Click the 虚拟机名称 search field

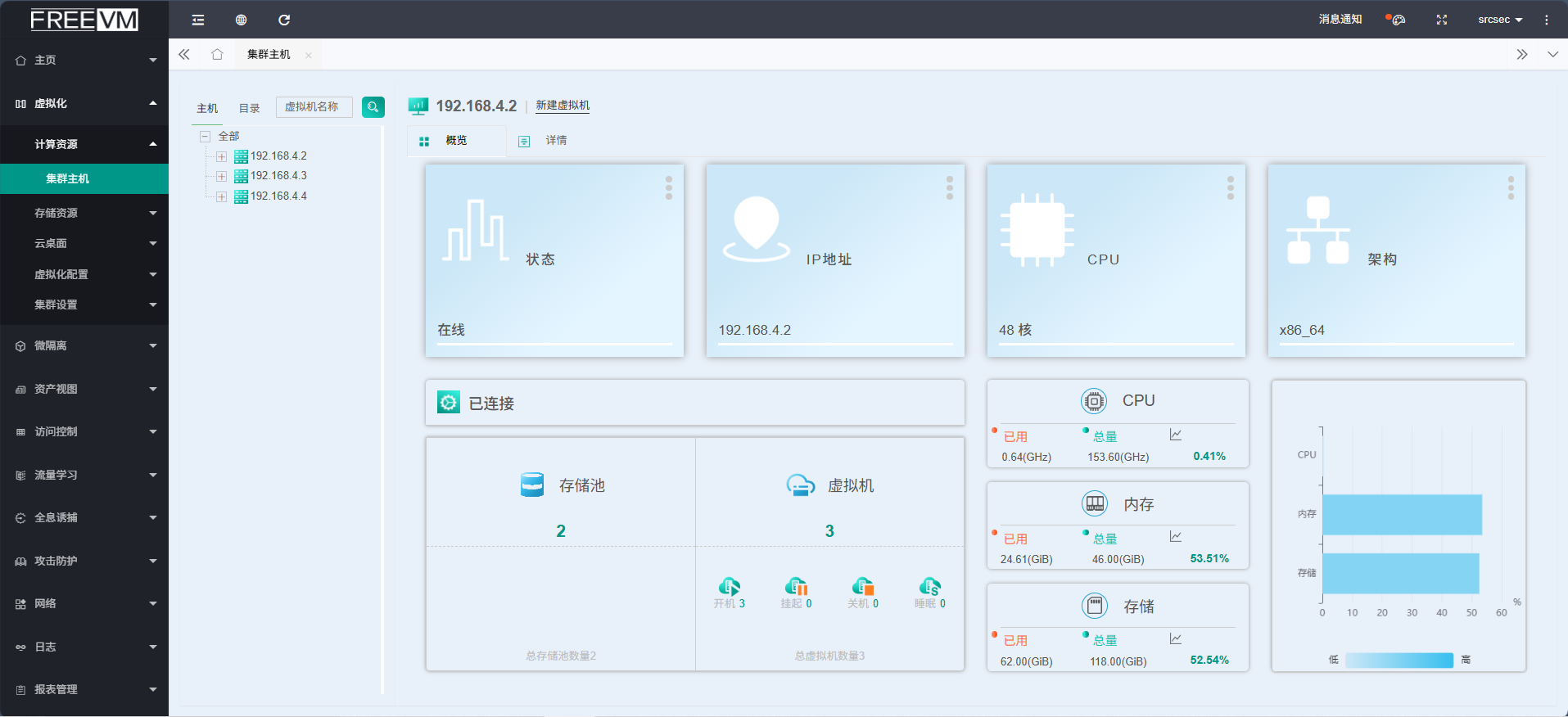click(x=314, y=107)
